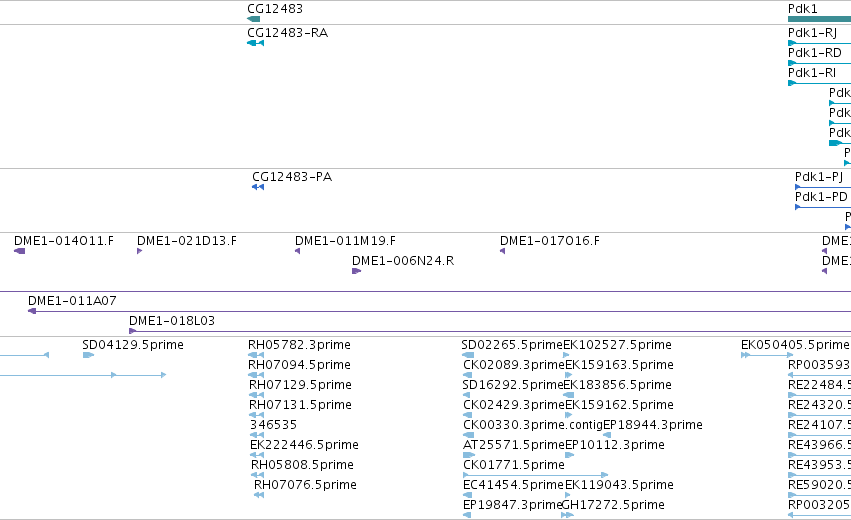Open EST GH17272.5prime
Screen dimensions: 851x520
613,505
